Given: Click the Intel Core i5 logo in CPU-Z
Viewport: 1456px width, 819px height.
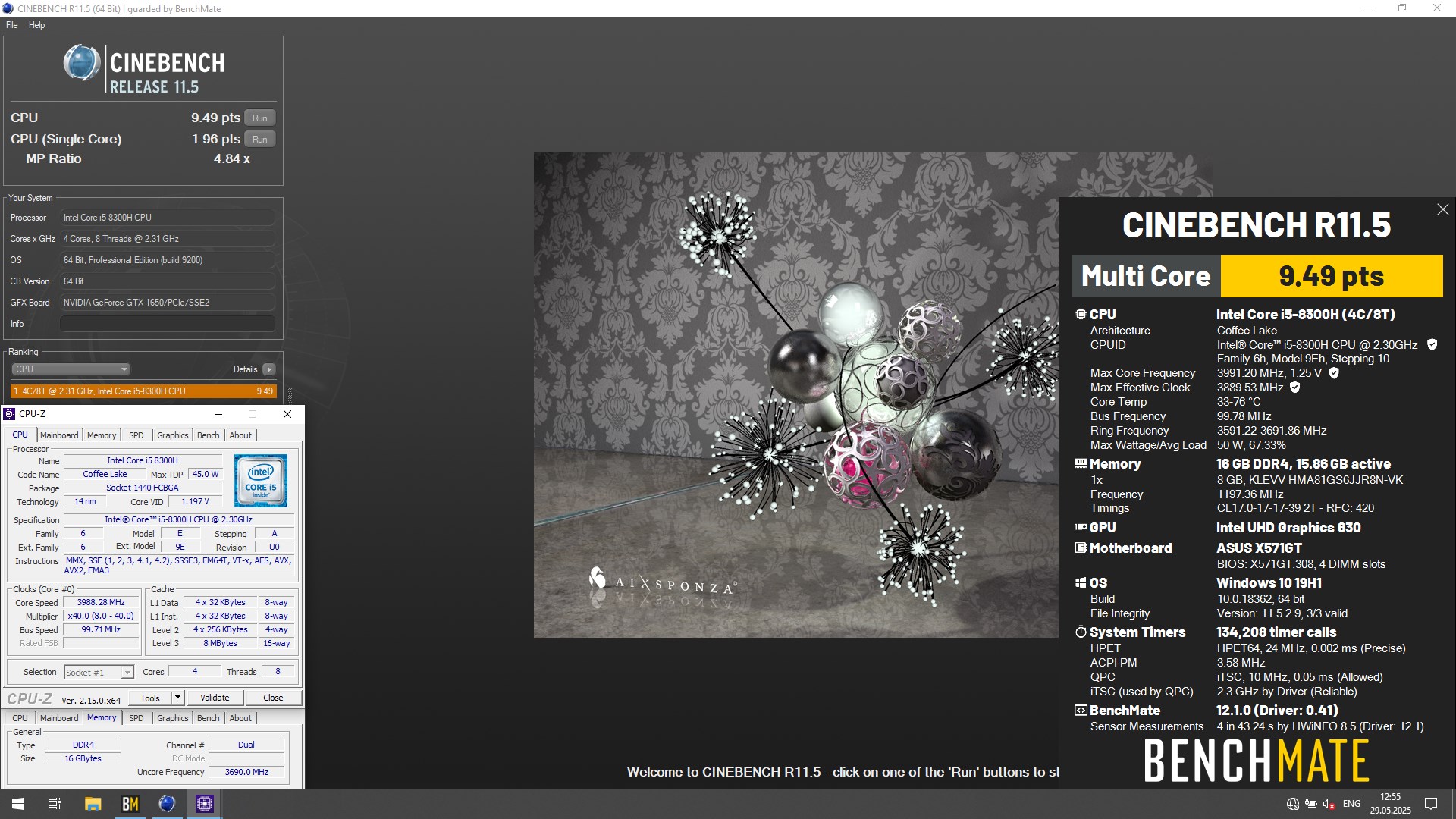Looking at the screenshot, I should pos(260,481).
